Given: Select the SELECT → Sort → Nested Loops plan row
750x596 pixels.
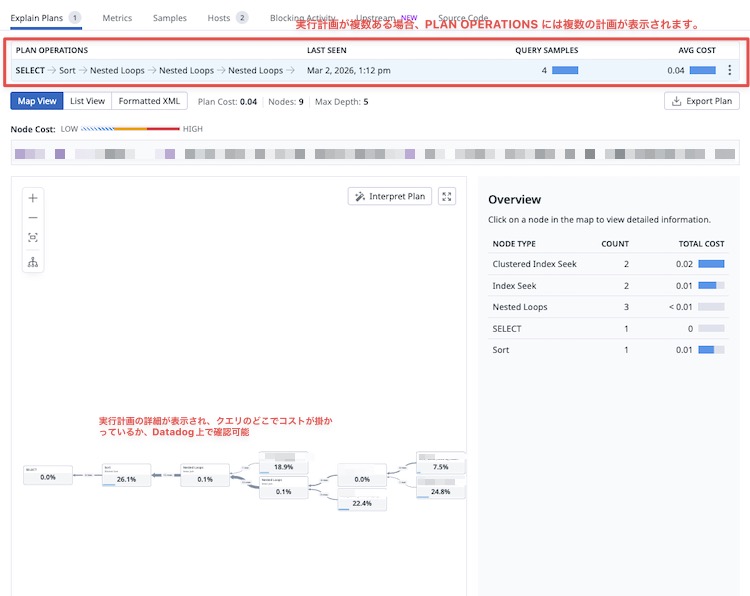Looking at the screenshot, I should tap(375, 70).
